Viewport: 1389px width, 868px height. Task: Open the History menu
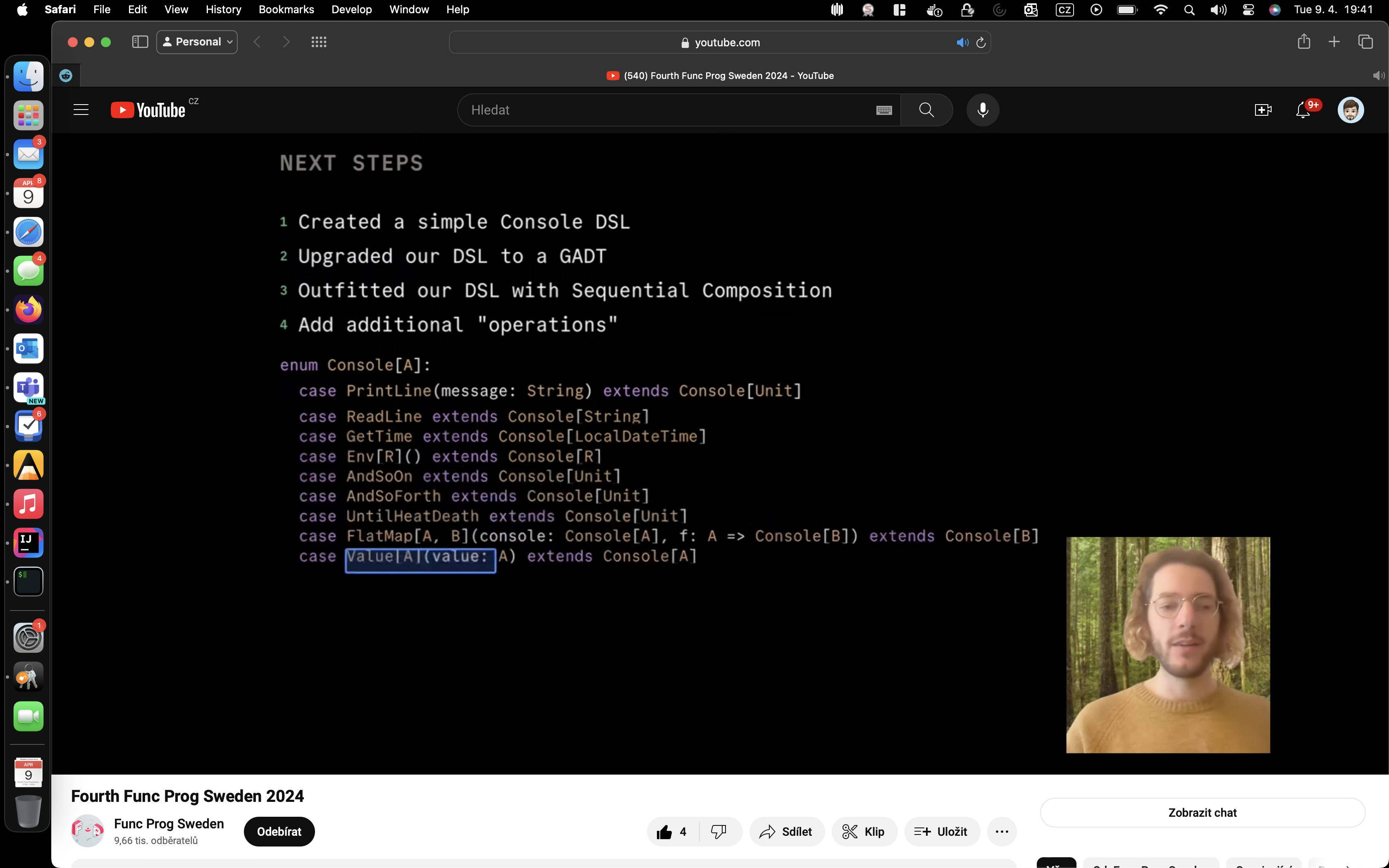223,9
